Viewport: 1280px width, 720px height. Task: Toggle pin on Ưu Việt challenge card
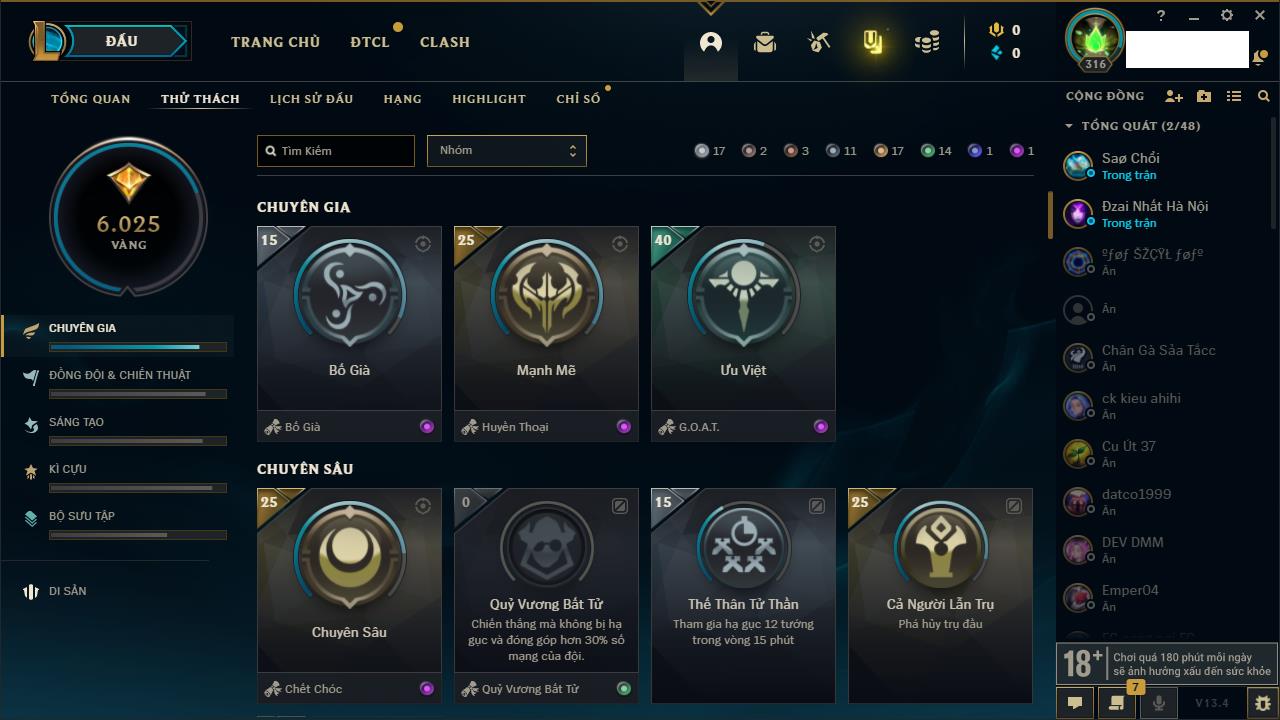817,244
